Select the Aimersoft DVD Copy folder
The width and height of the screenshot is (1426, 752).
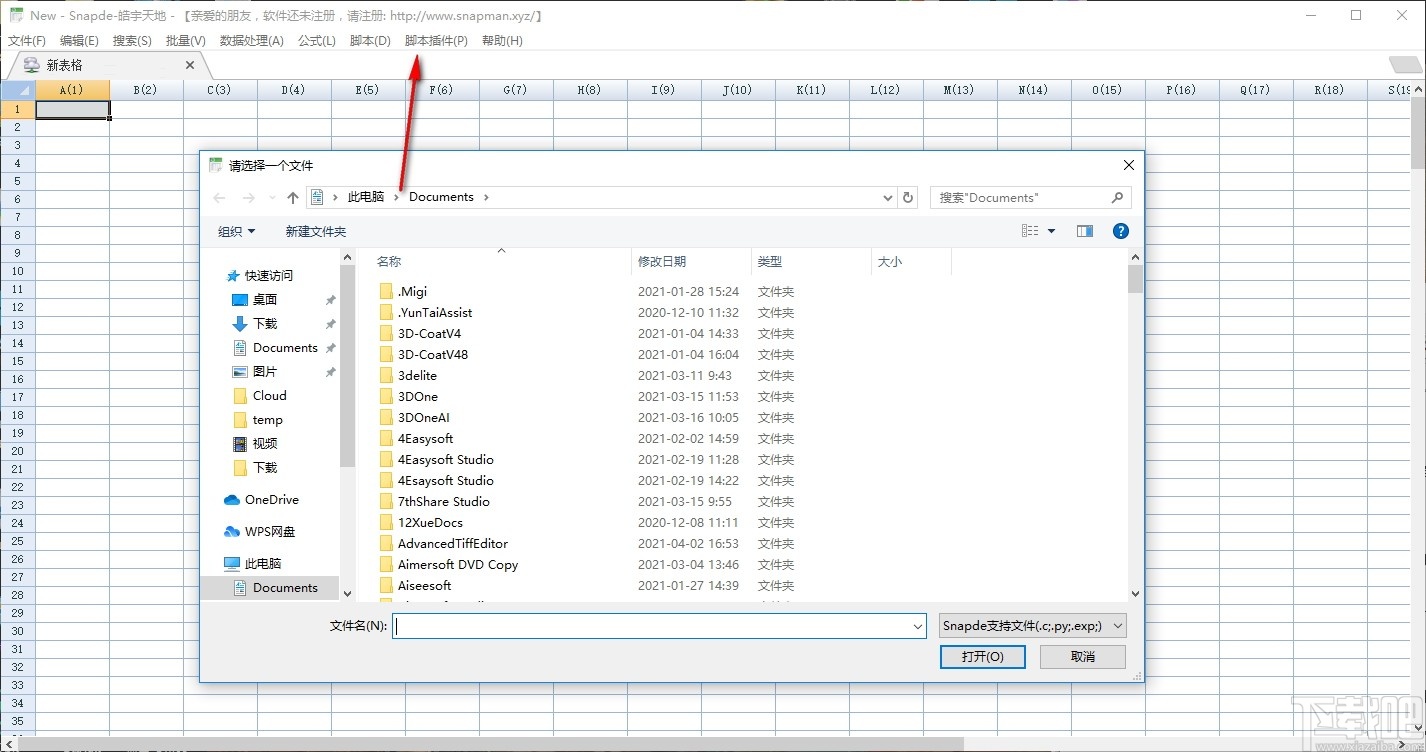click(448, 564)
